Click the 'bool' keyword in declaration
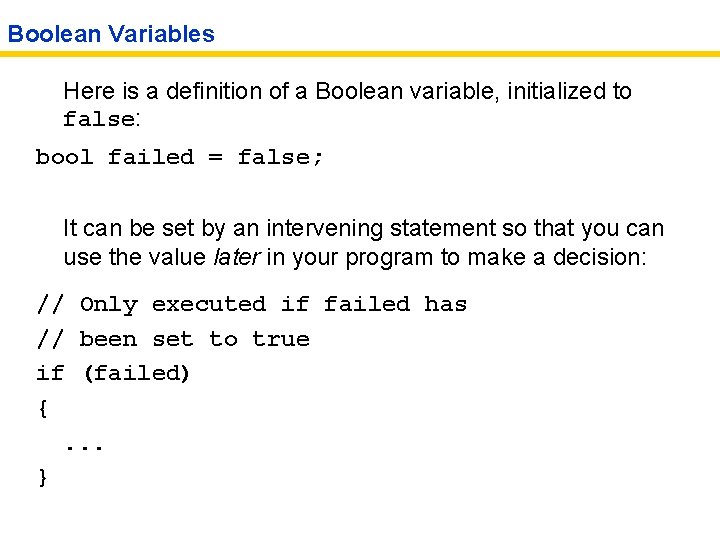This screenshot has width=720, height=540. tap(64, 157)
